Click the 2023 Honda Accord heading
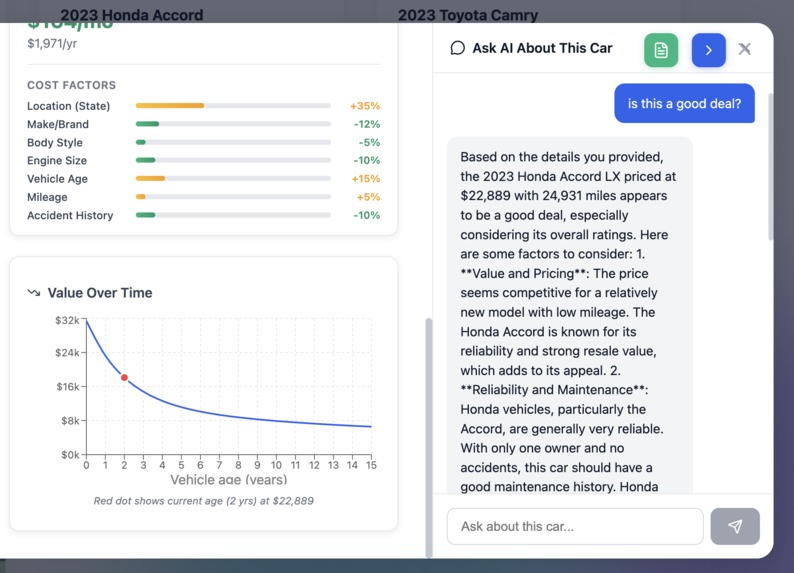Screen dimensions: 794x573 pos(132,15)
